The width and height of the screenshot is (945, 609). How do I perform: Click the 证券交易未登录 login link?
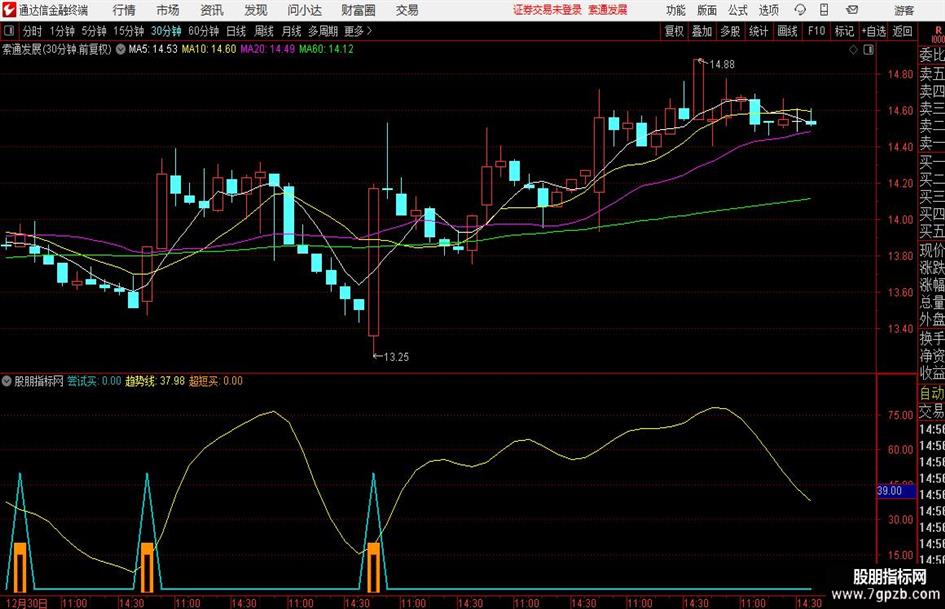tap(547, 10)
